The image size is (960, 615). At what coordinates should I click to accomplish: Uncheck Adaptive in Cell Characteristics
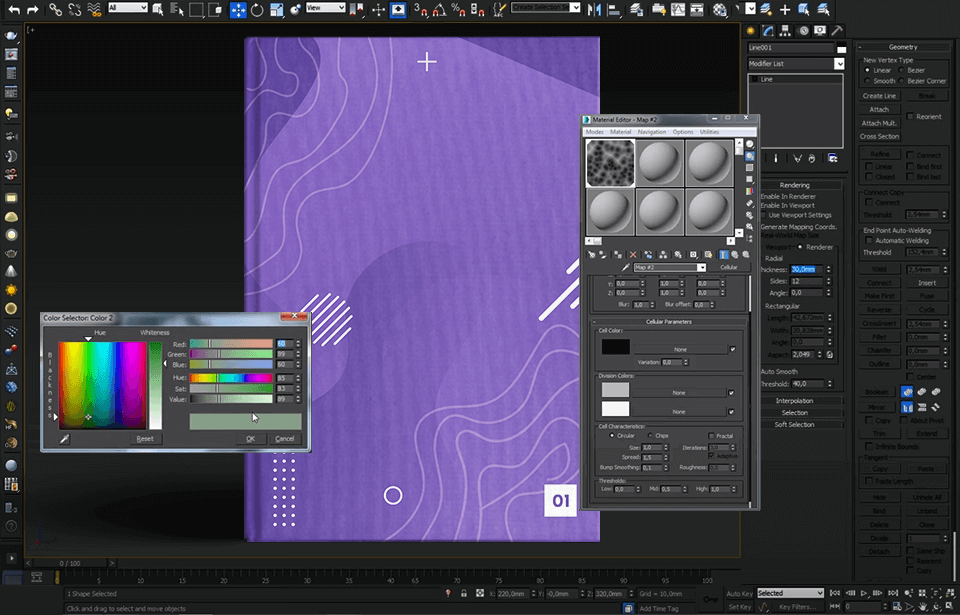710,456
